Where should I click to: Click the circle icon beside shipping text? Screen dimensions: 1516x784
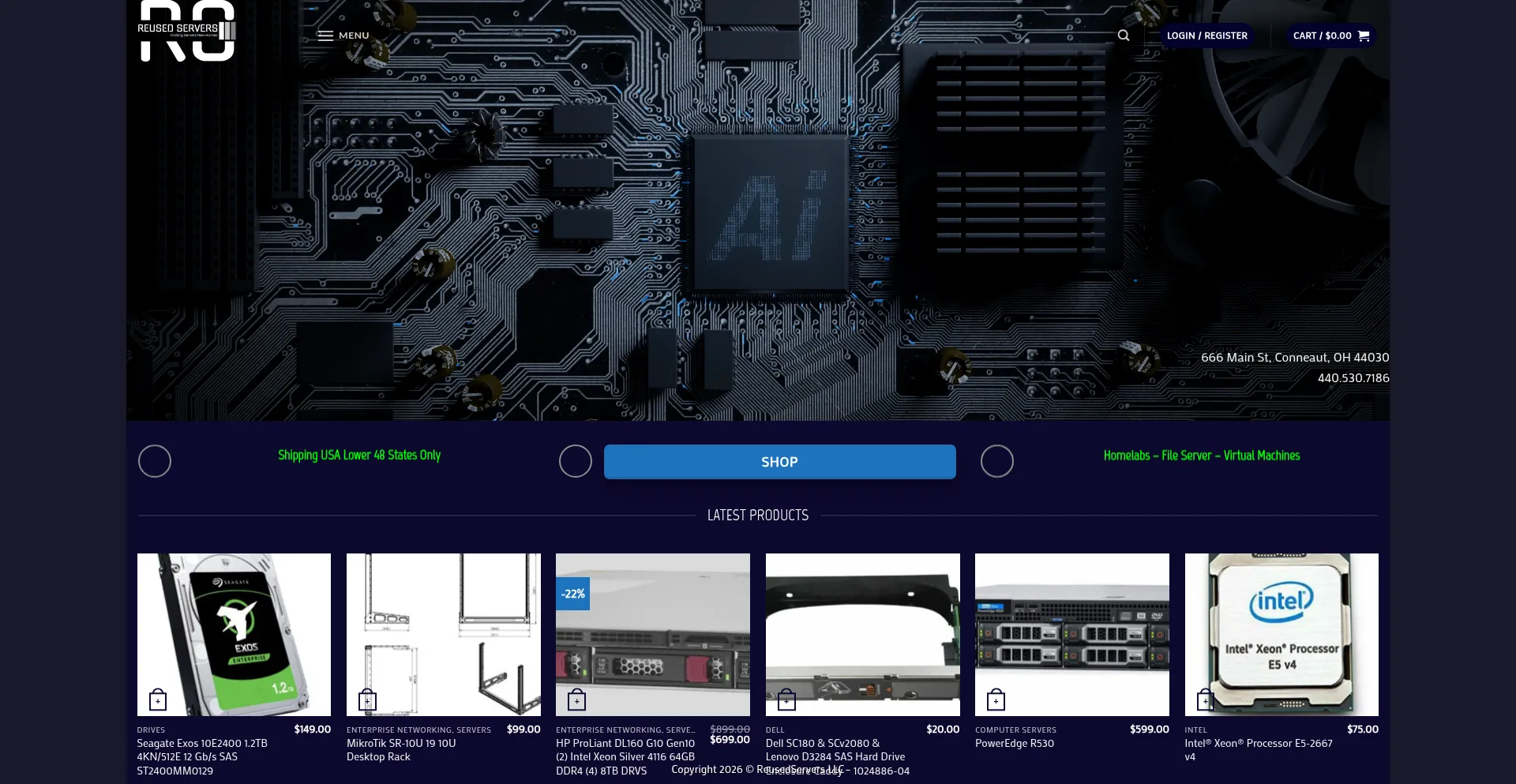coord(155,461)
